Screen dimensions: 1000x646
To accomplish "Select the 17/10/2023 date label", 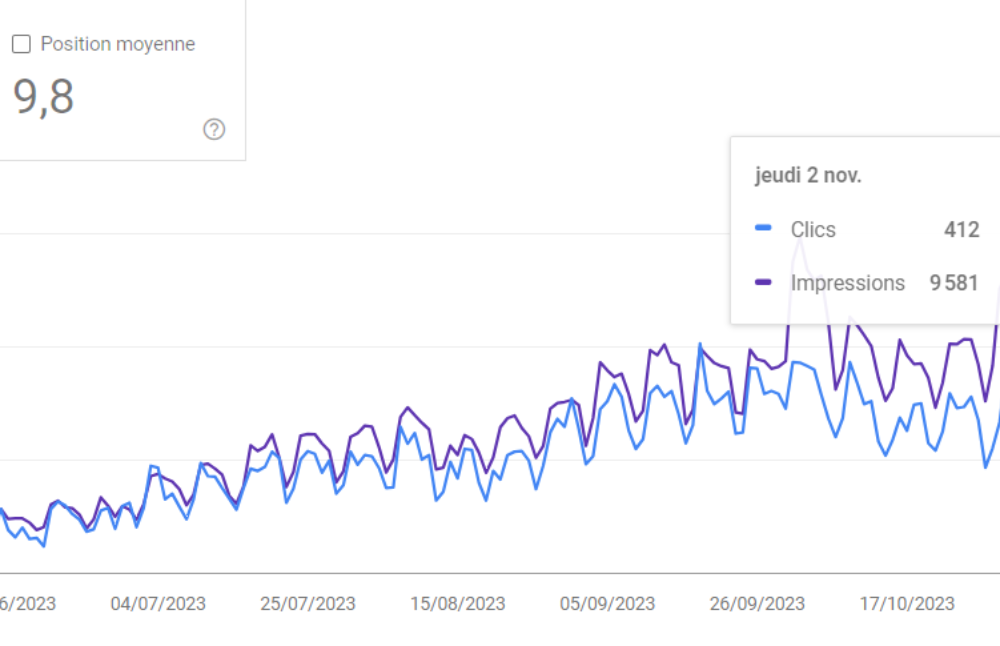I will click(x=907, y=603).
